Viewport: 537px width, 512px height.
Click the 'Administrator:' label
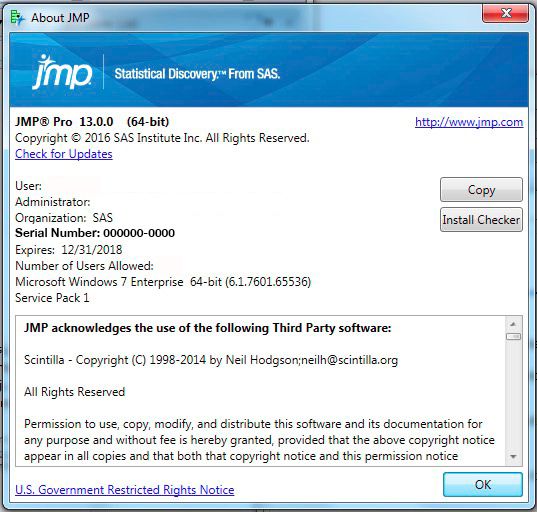point(53,202)
